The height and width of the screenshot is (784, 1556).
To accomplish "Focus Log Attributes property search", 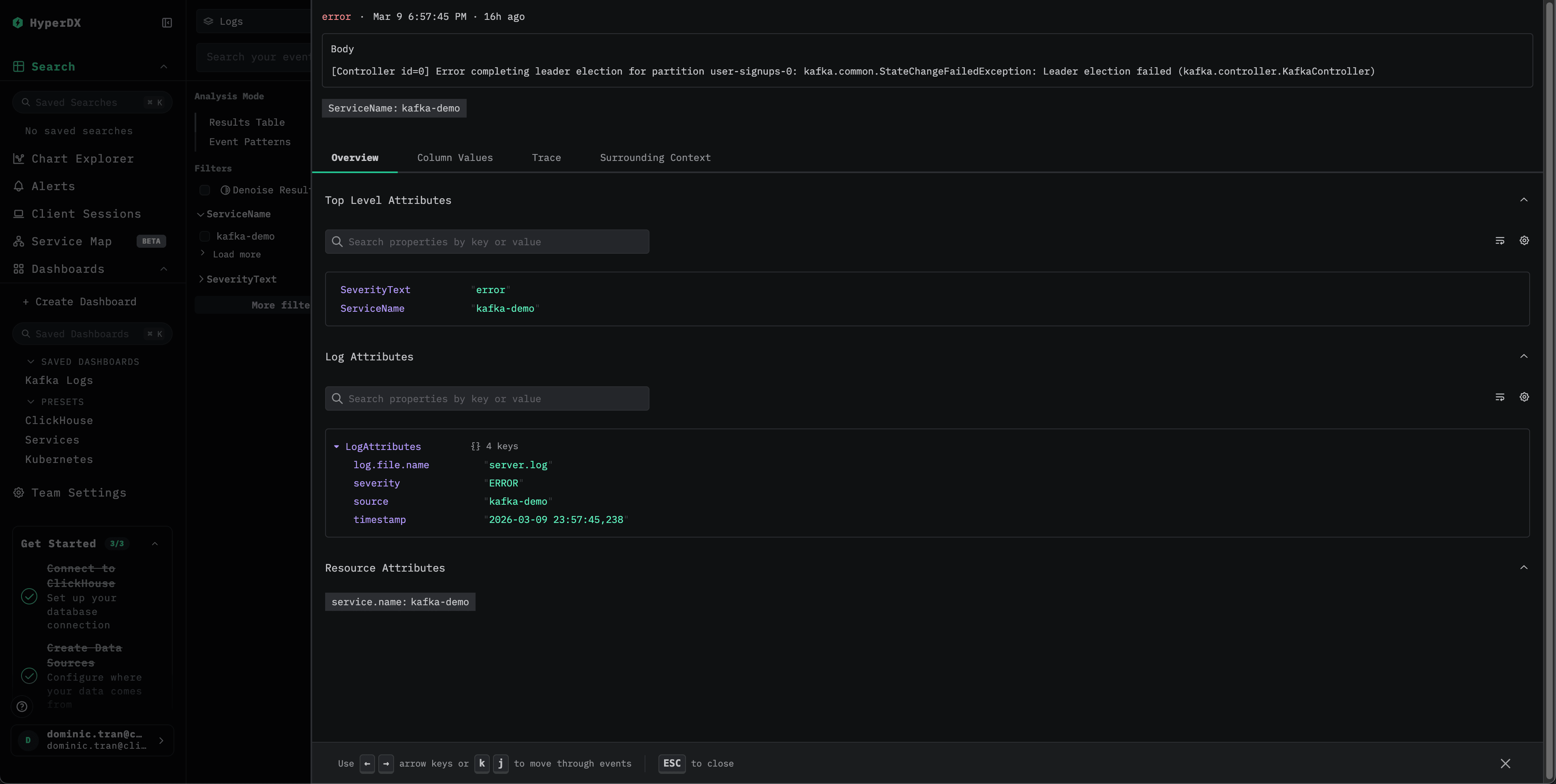I will click(x=487, y=398).
